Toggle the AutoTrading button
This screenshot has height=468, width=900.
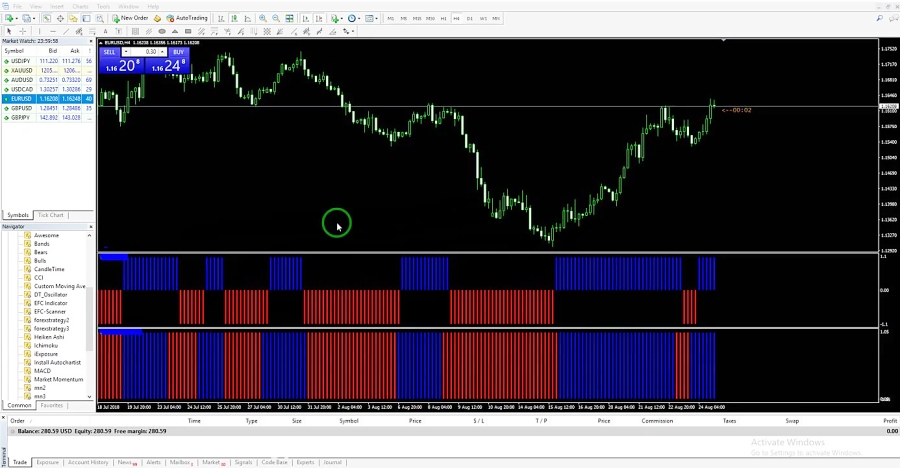tap(187, 18)
